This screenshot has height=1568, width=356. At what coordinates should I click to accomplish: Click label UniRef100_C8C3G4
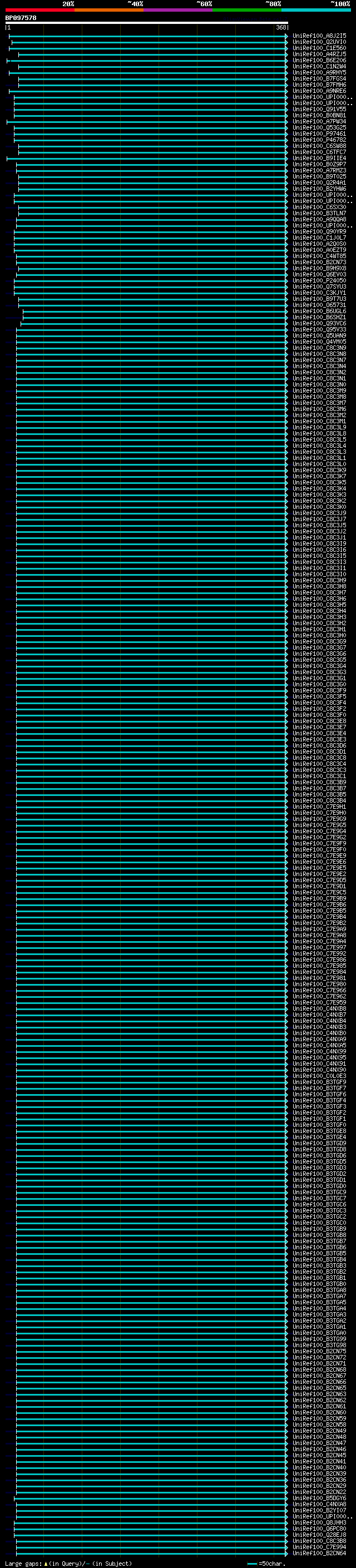pyautogui.click(x=319, y=666)
